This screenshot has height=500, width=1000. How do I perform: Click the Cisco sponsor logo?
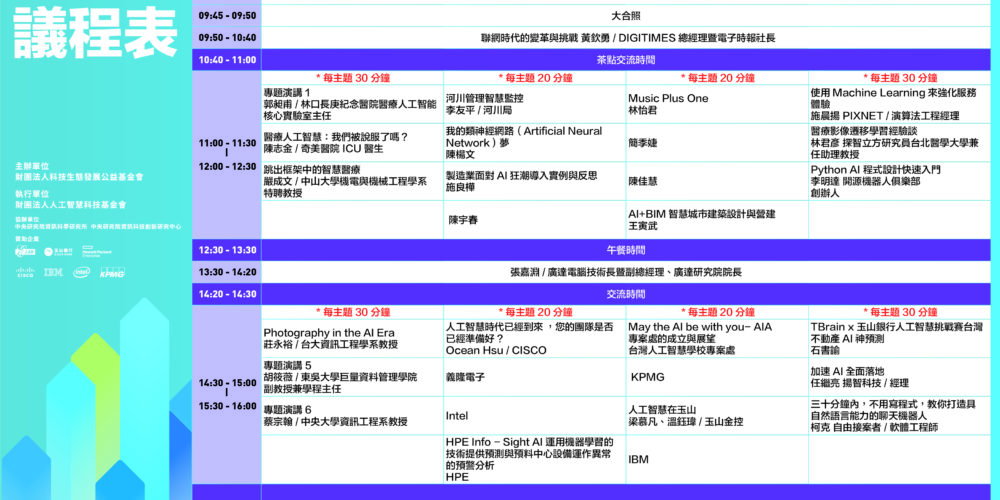click(25, 272)
